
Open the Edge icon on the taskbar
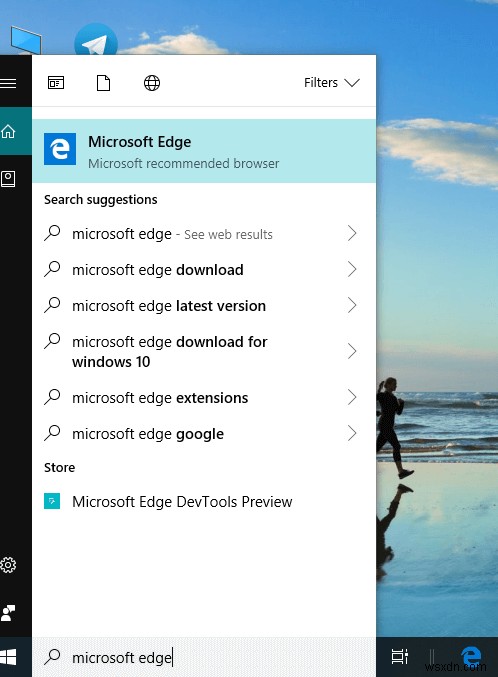[x=471, y=657]
